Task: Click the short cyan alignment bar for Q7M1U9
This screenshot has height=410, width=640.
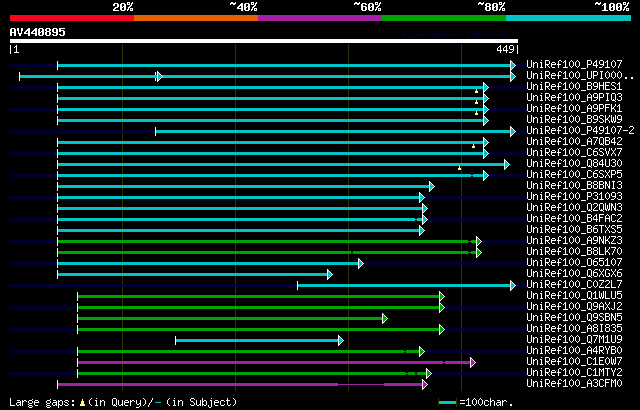Action: click(x=260, y=341)
